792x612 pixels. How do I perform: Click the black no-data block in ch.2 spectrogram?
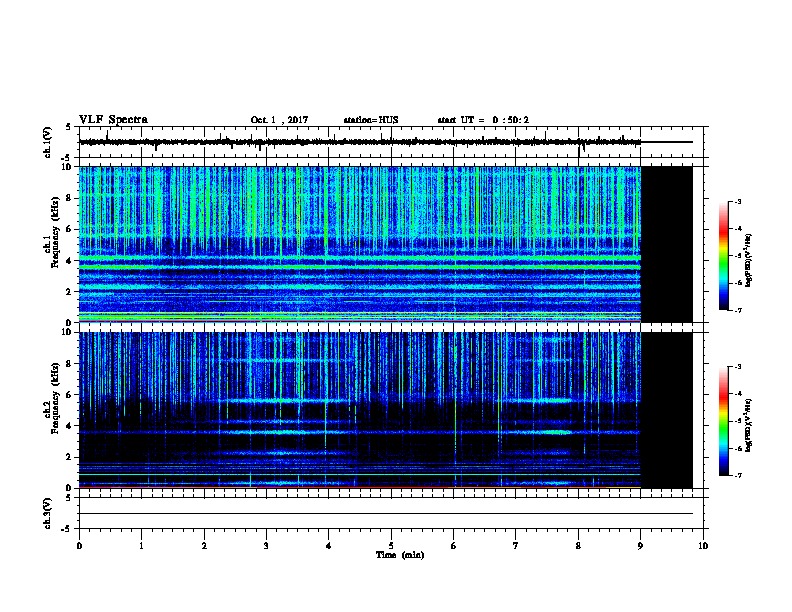coord(667,410)
